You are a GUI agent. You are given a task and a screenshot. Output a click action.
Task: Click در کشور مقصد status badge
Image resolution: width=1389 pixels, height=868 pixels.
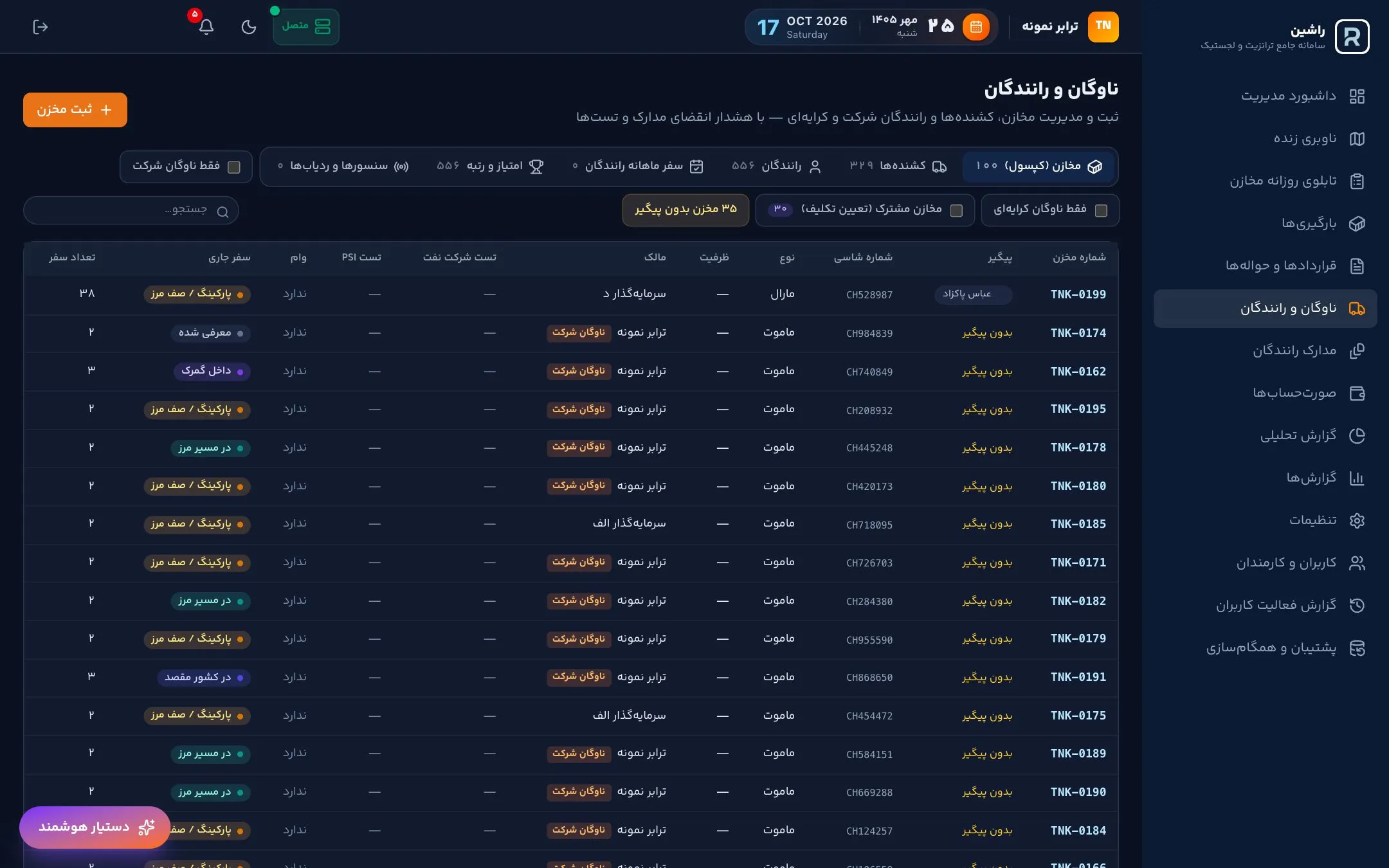[203, 678]
